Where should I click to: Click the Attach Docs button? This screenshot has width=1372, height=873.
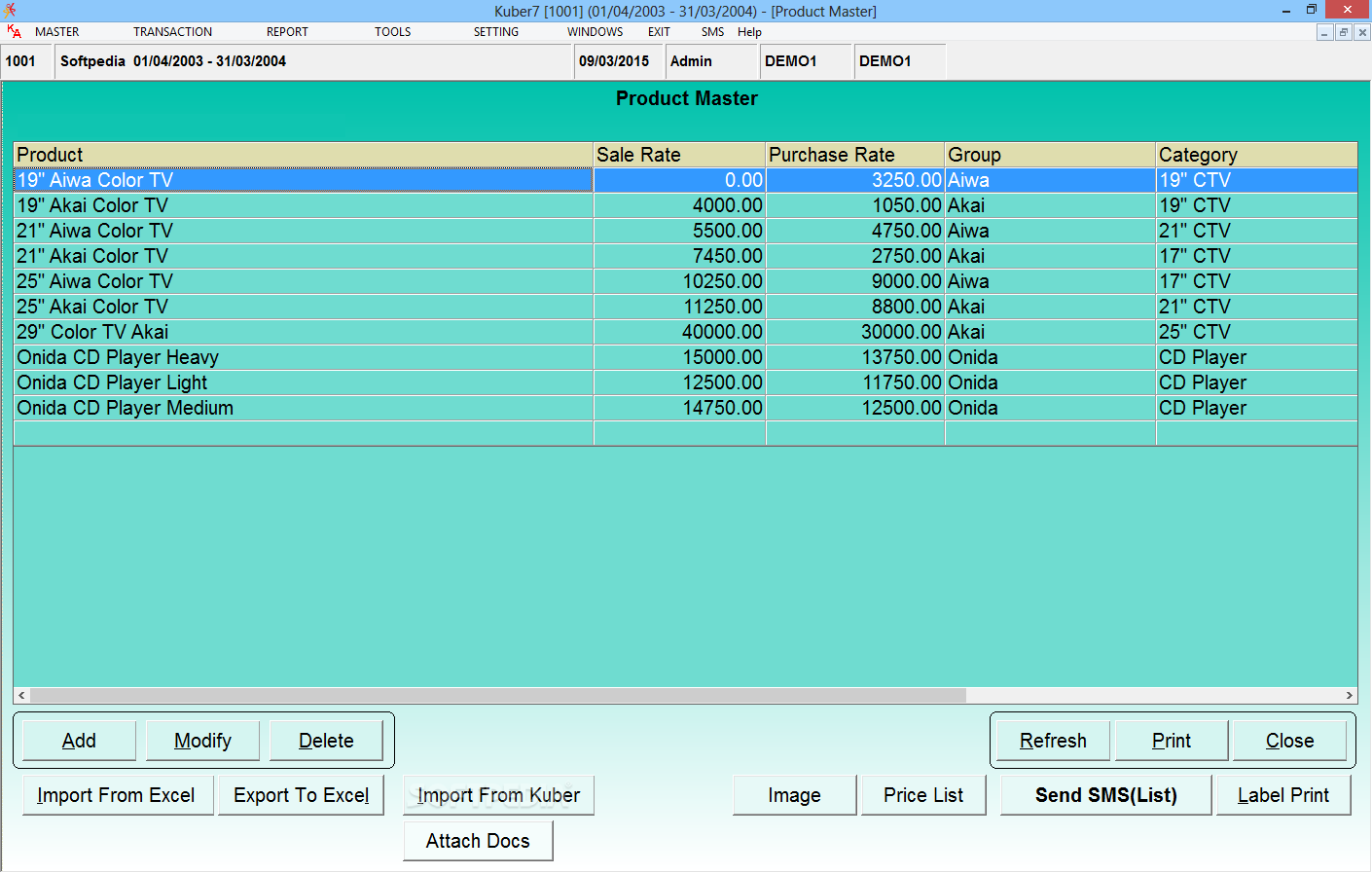pyautogui.click(x=478, y=841)
